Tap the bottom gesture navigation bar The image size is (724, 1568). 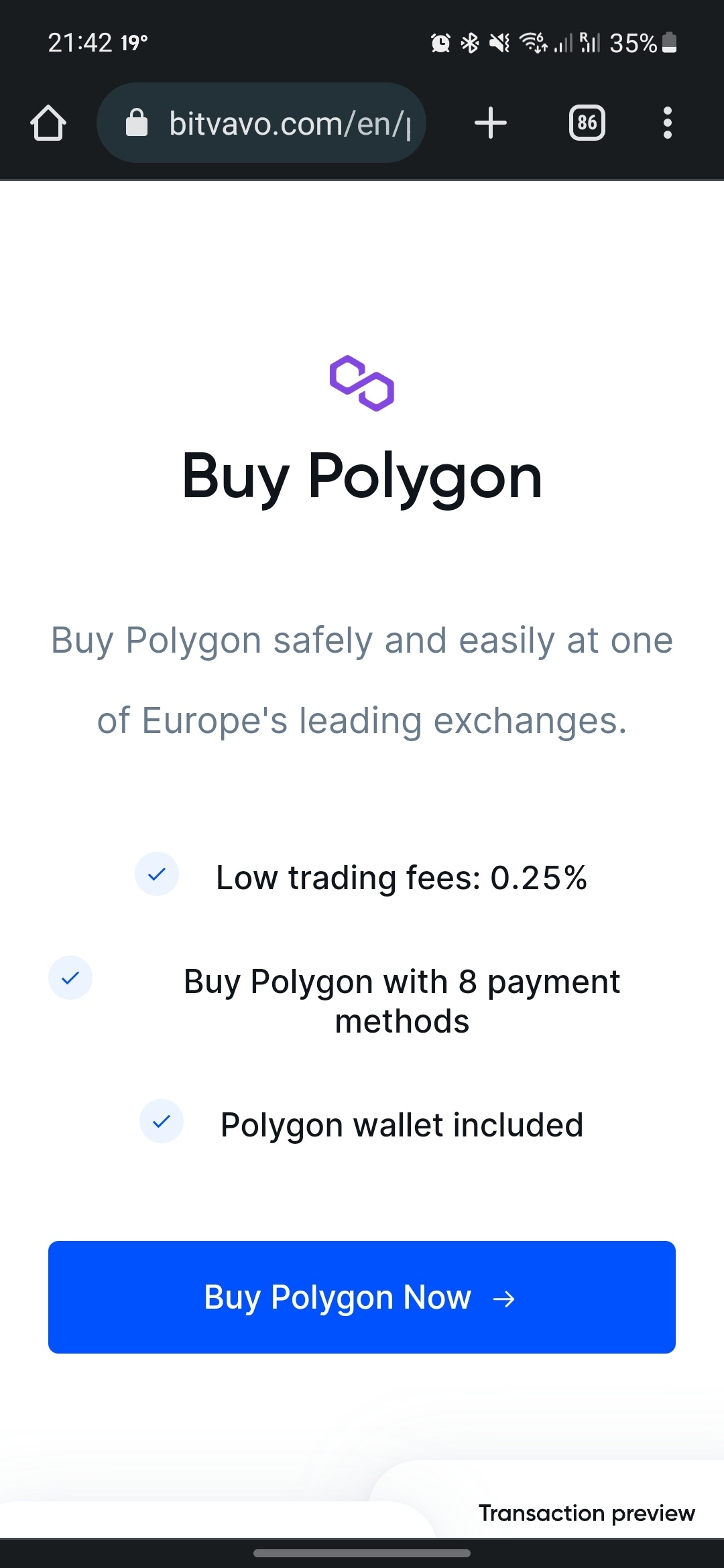pos(362,1553)
